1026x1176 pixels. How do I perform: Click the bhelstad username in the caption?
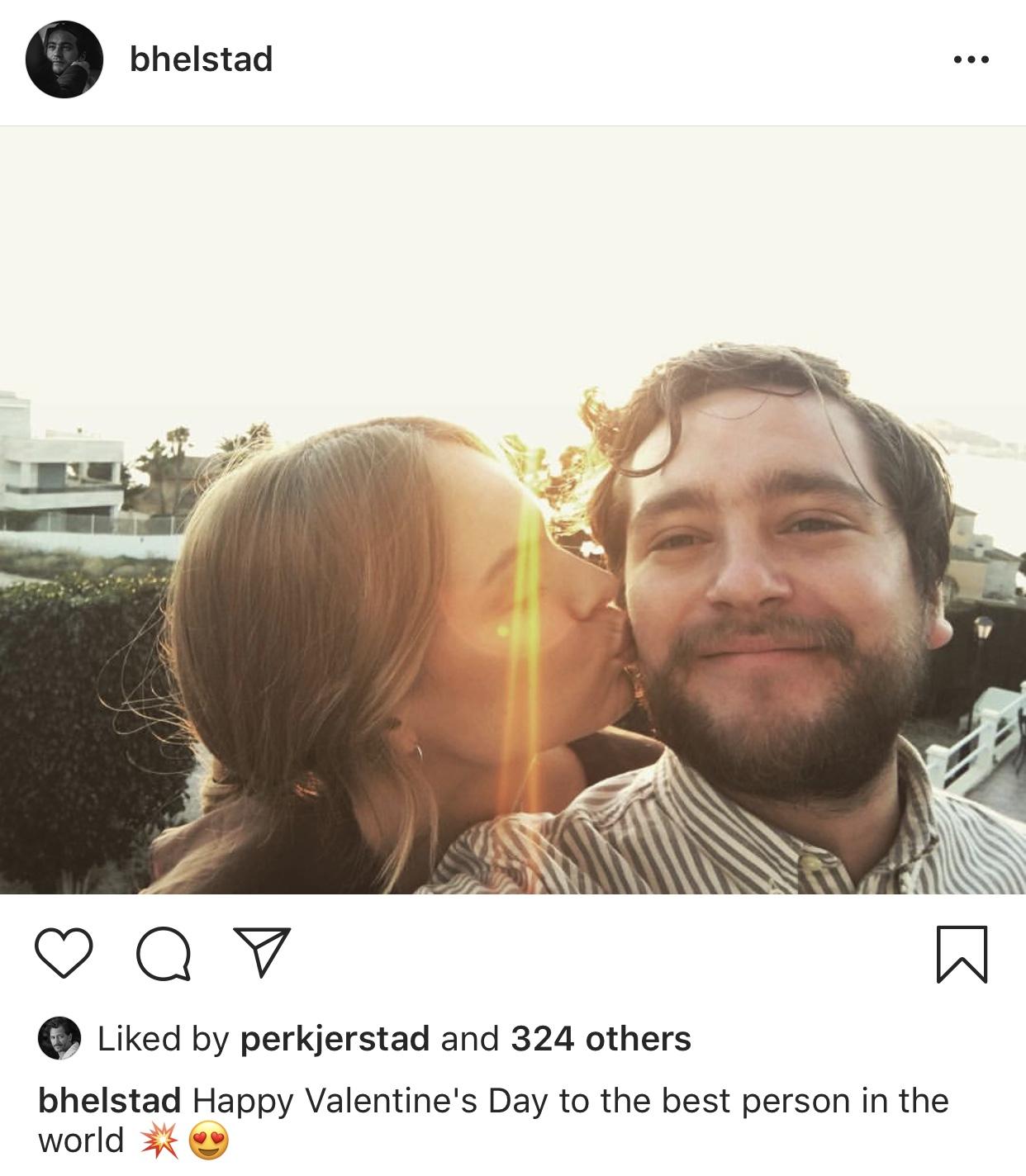tap(109, 1101)
